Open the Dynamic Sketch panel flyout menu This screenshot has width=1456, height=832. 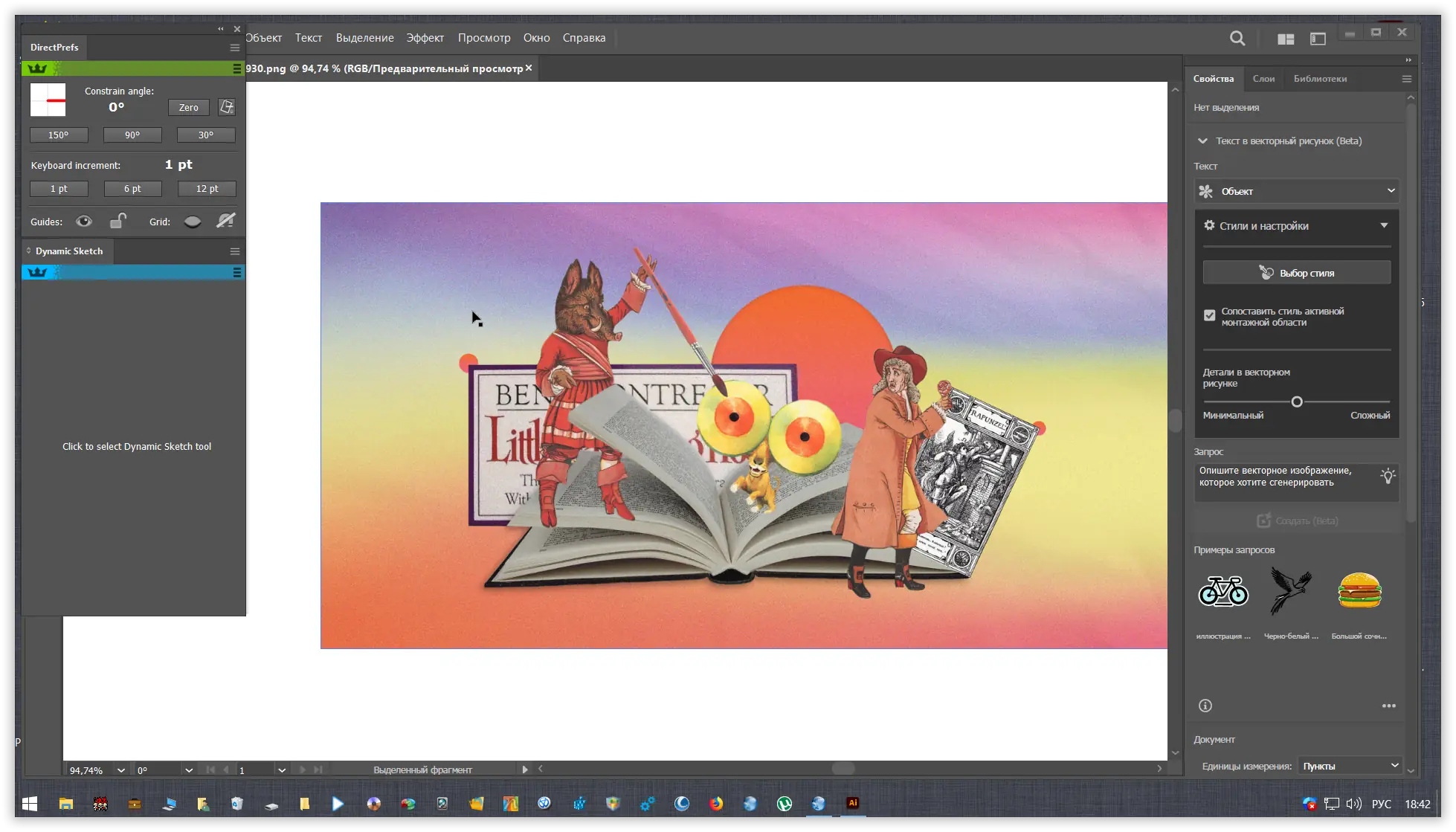click(235, 251)
